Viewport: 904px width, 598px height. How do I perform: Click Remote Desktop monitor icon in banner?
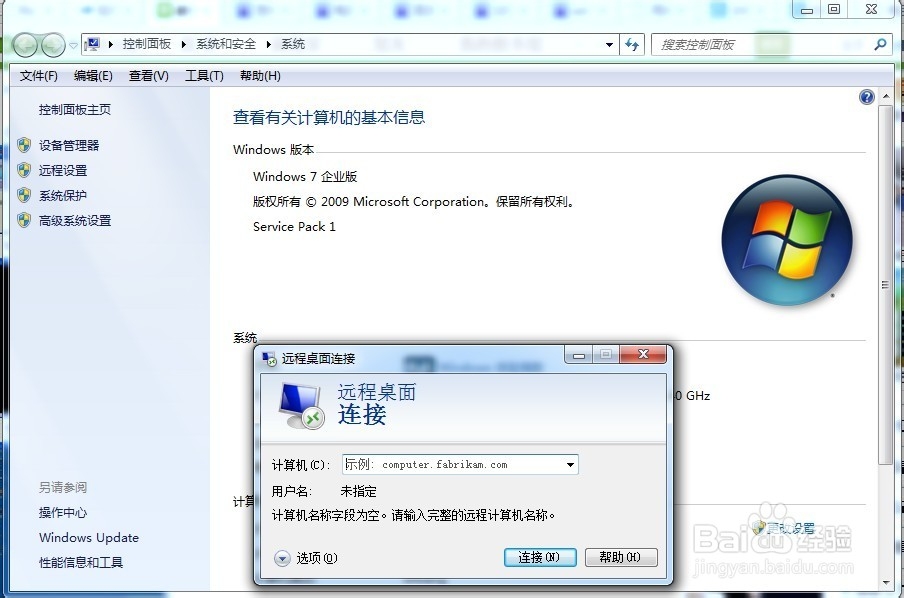[301, 406]
